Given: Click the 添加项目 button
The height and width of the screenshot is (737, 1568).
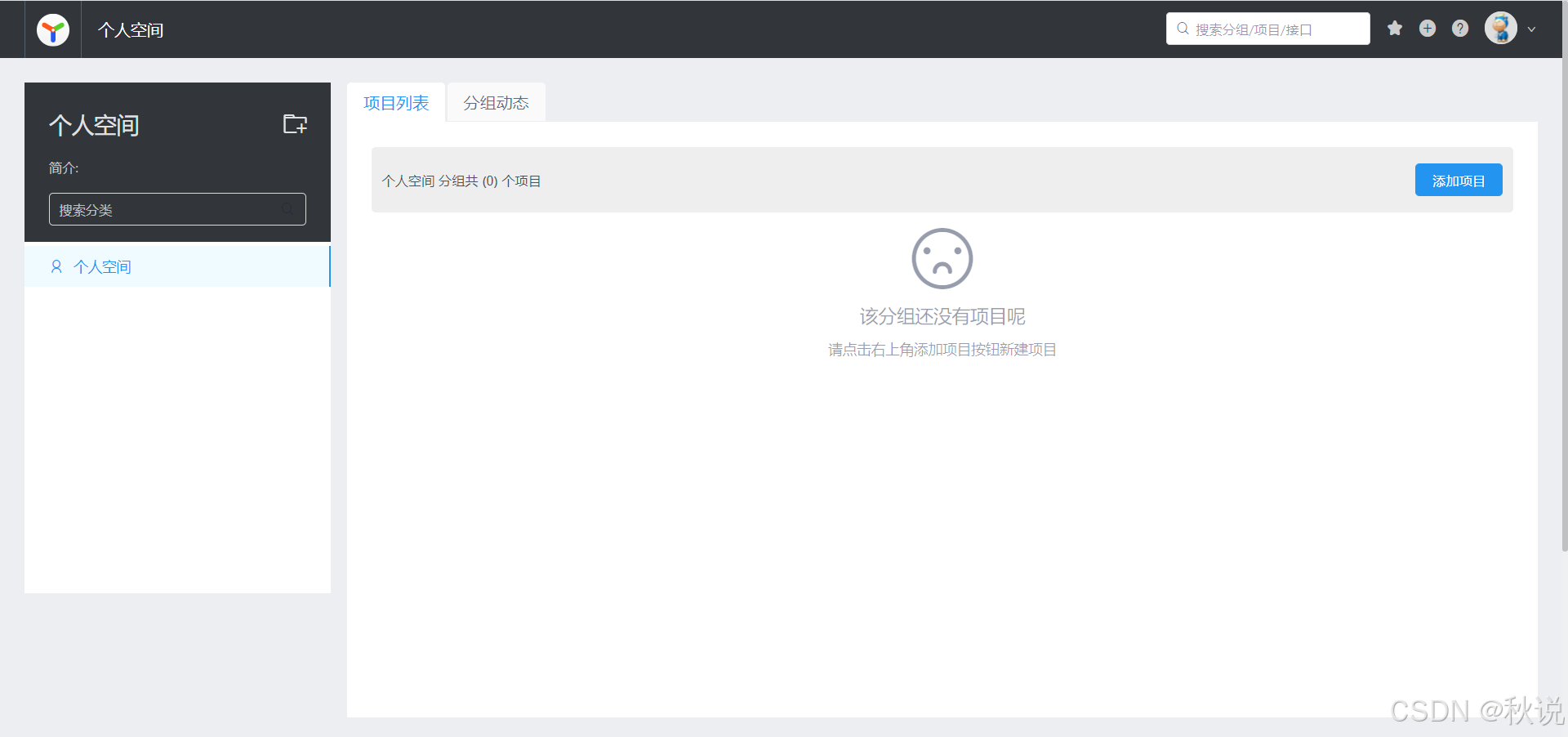Looking at the screenshot, I should [x=1459, y=181].
